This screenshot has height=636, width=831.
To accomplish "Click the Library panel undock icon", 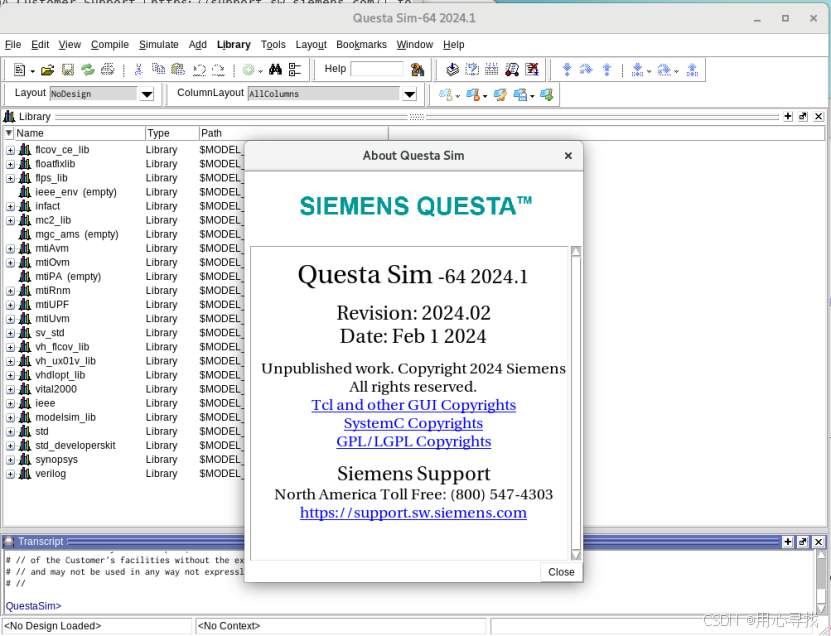I will tap(803, 116).
